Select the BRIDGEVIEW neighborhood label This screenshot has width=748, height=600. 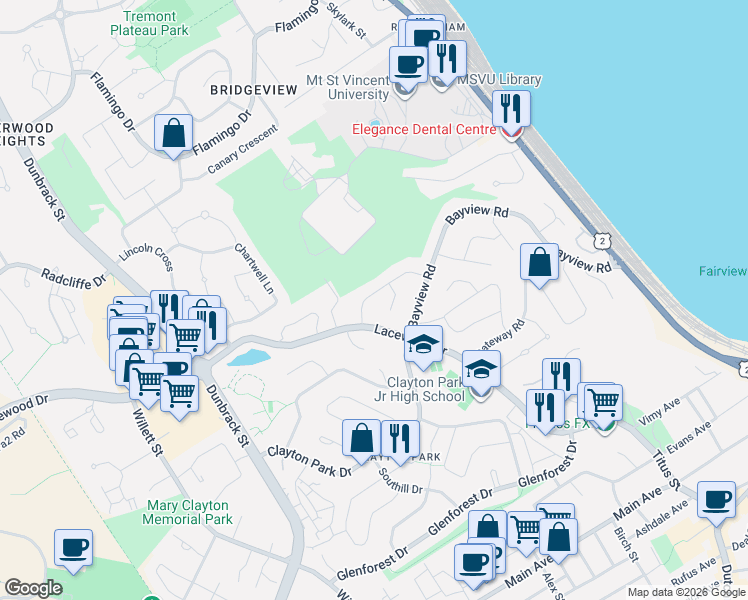click(254, 90)
